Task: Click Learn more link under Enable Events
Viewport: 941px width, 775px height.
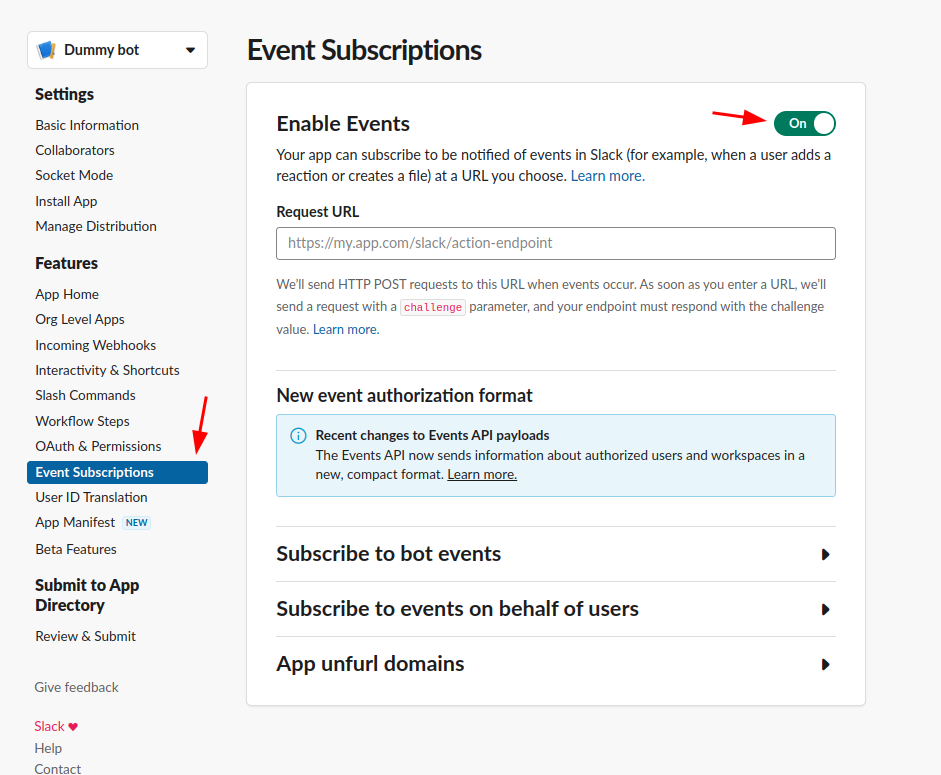Action: (607, 176)
